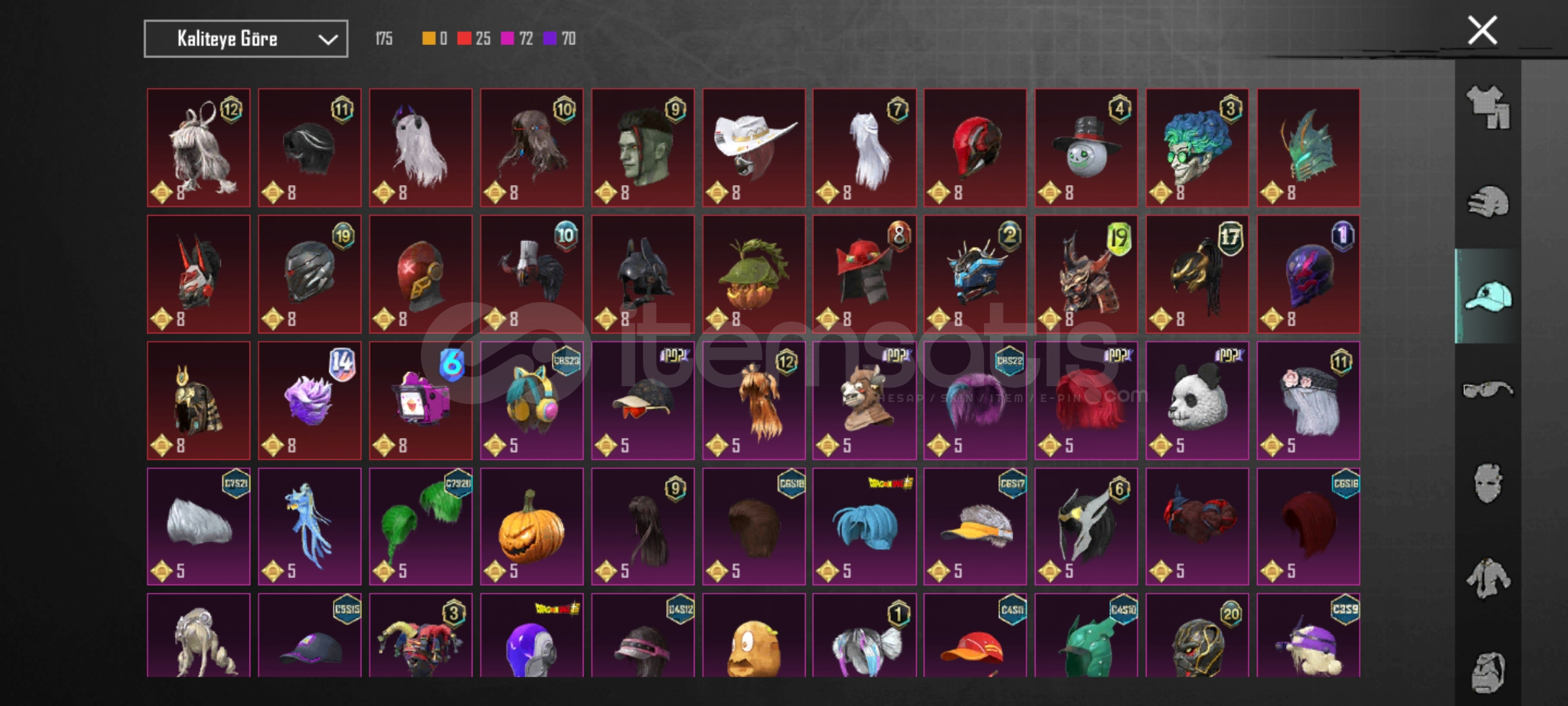Select the snowman top hat item
The image size is (1568, 706).
(x=1086, y=148)
